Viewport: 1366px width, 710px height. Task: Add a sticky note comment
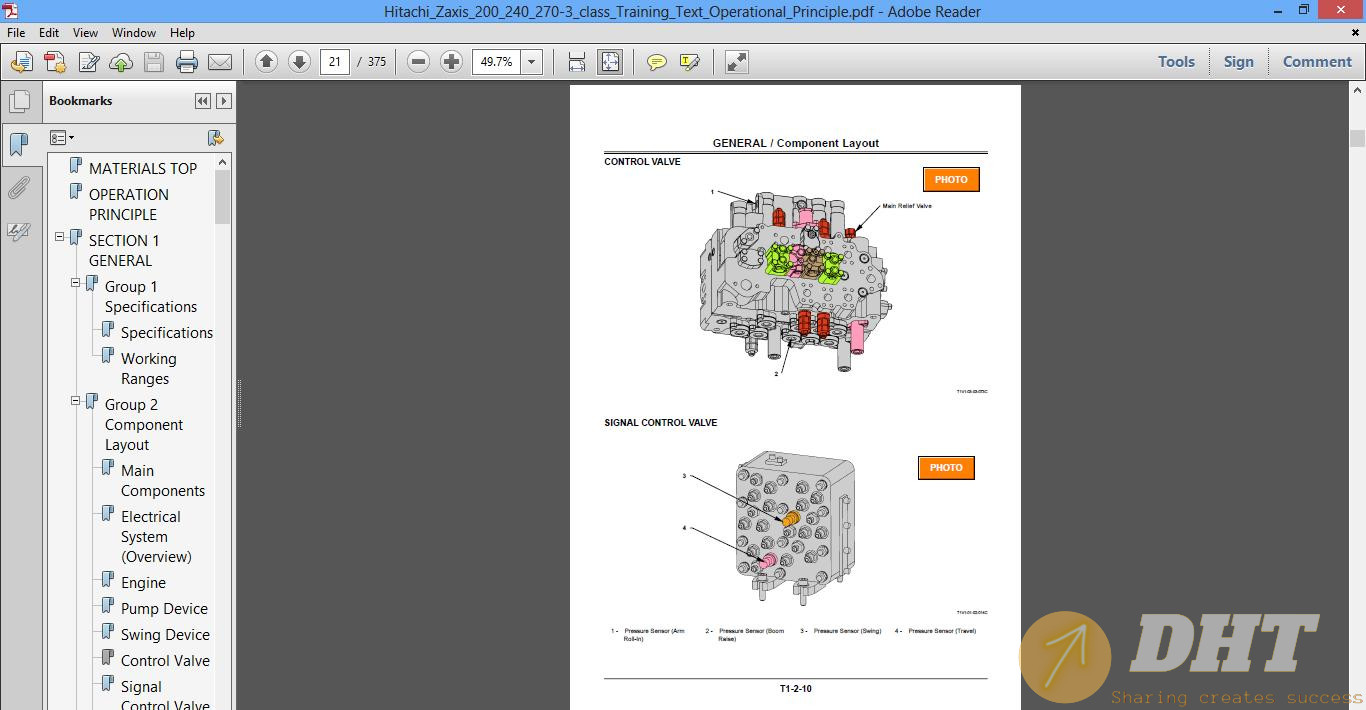point(657,62)
